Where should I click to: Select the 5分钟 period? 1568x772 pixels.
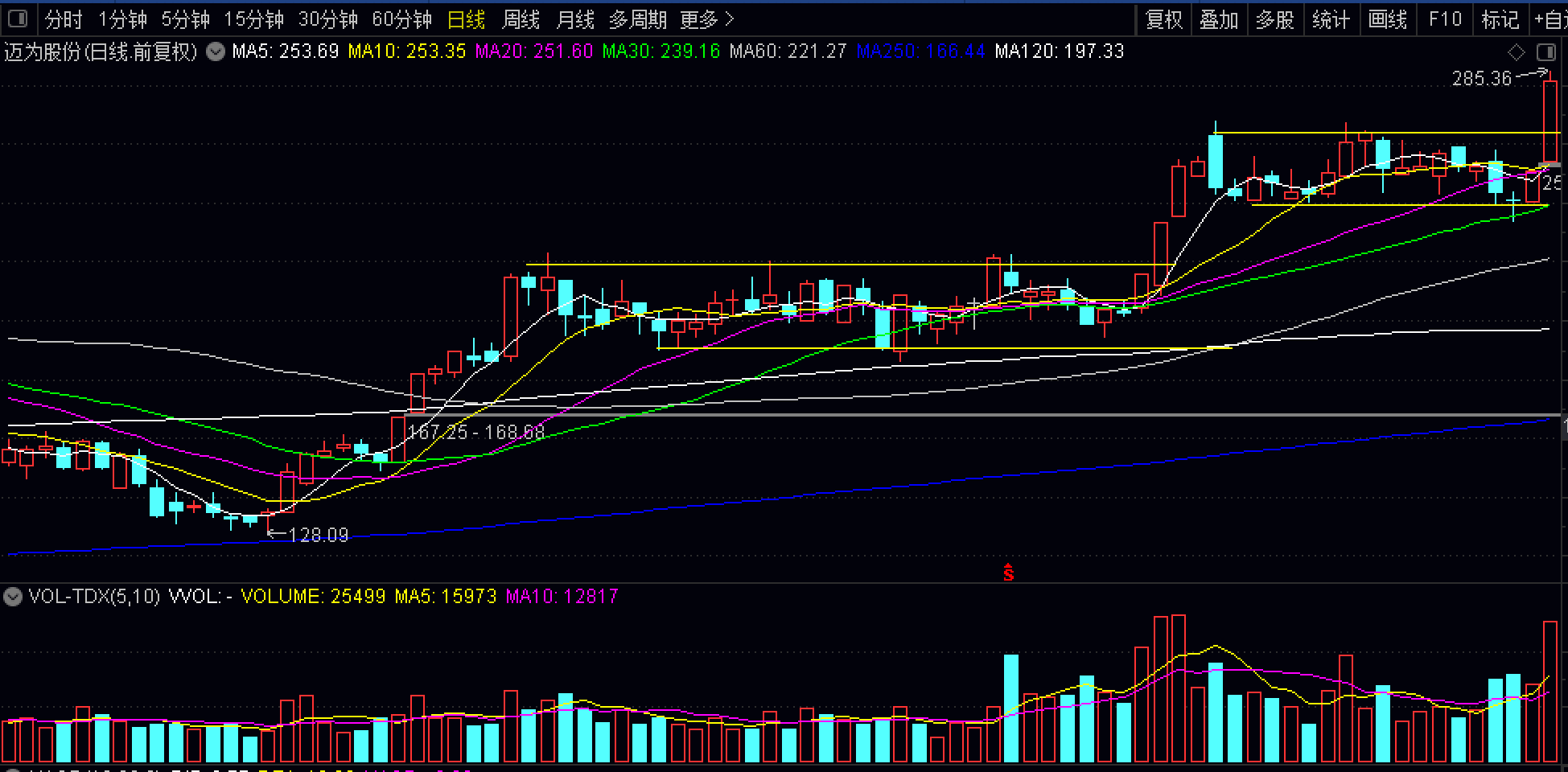pyautogui.click(x=185, y=19)
